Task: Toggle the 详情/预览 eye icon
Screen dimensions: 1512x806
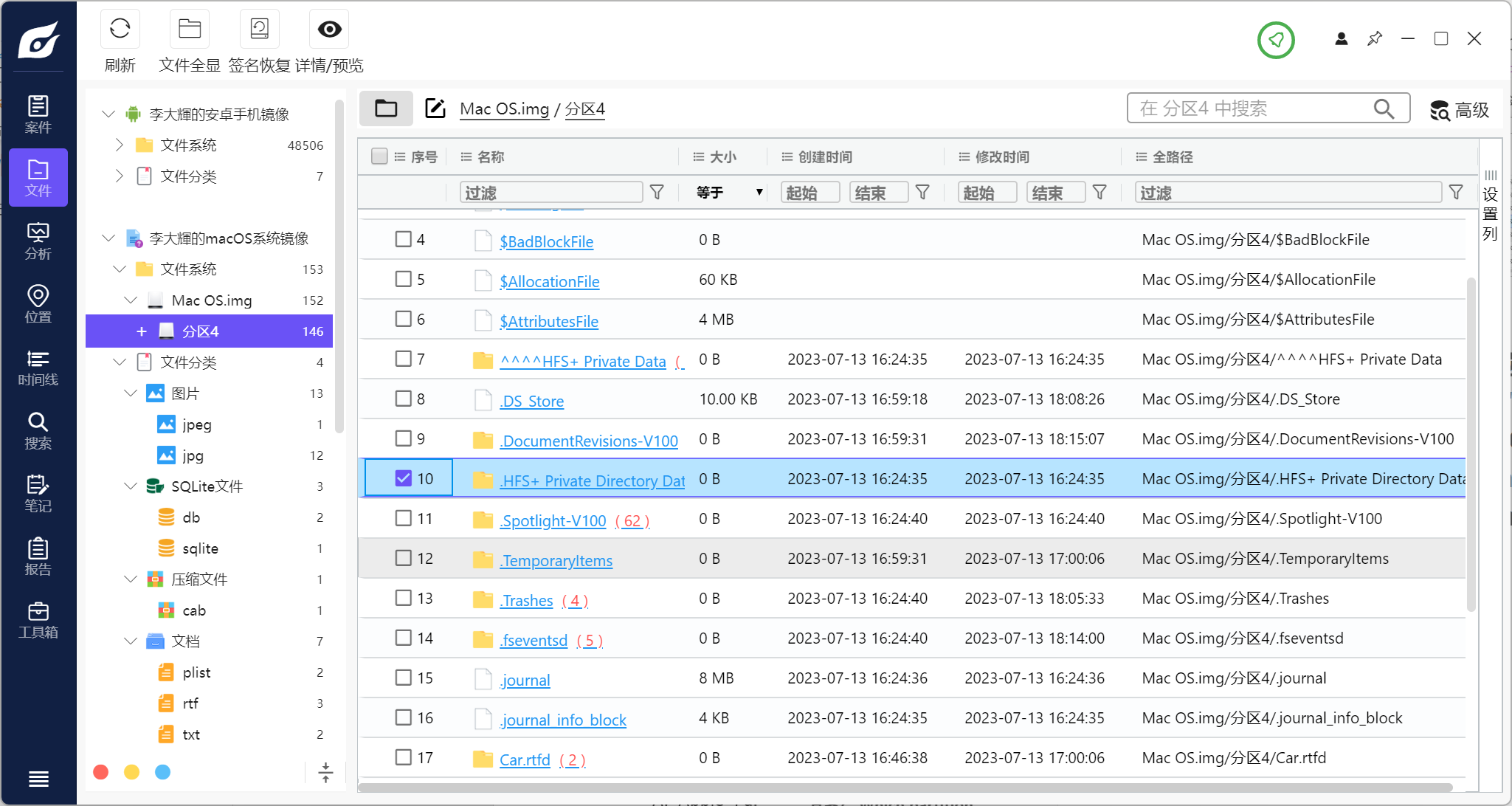Action: 329,30
